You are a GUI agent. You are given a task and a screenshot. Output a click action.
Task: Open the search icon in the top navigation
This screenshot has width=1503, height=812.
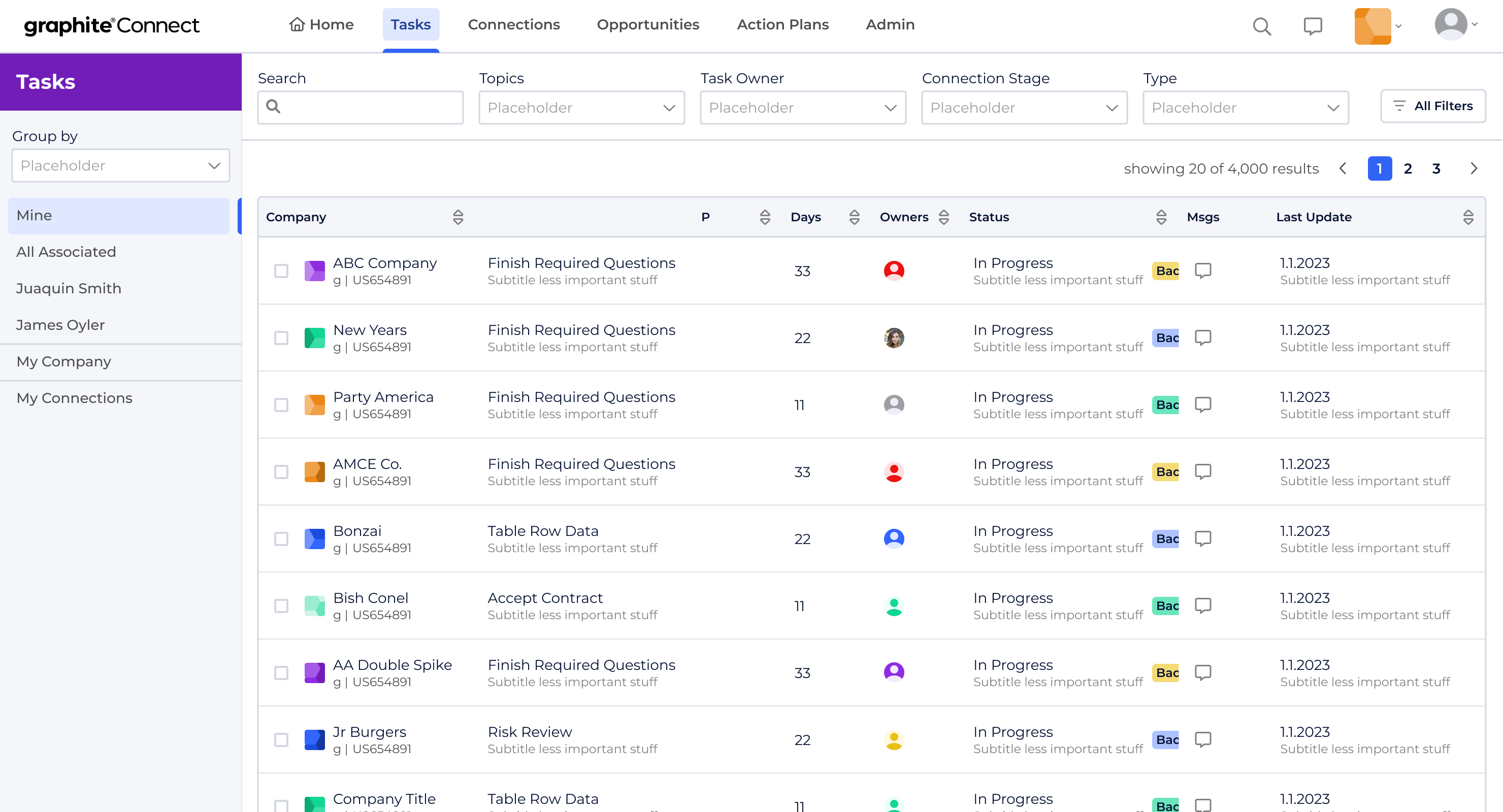1261,26
